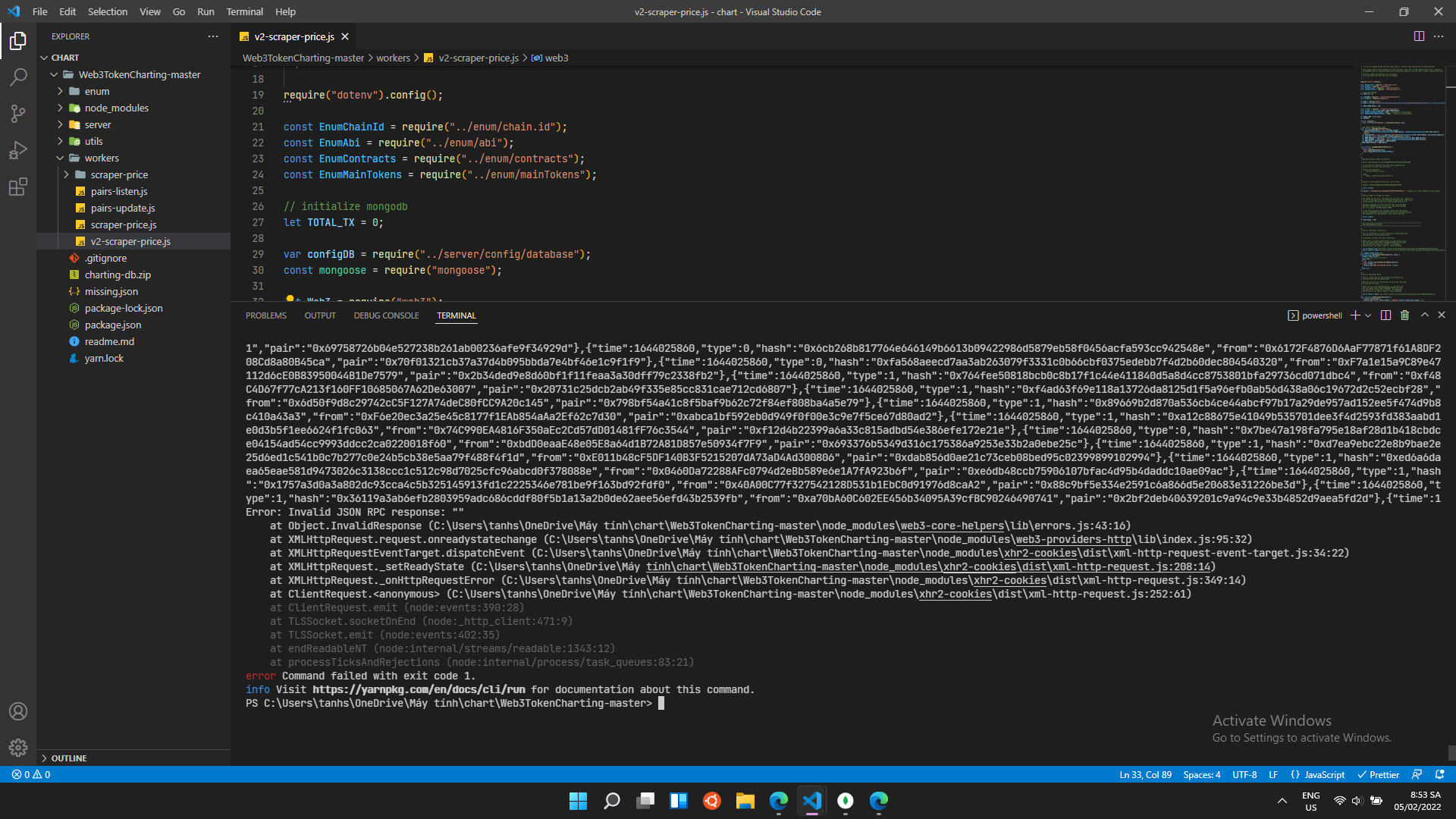The height and width of the screenshot is (819, 1456).
Task: Open the Accounts menu icon
Action: pyautogui.click(x=18, y=711)
